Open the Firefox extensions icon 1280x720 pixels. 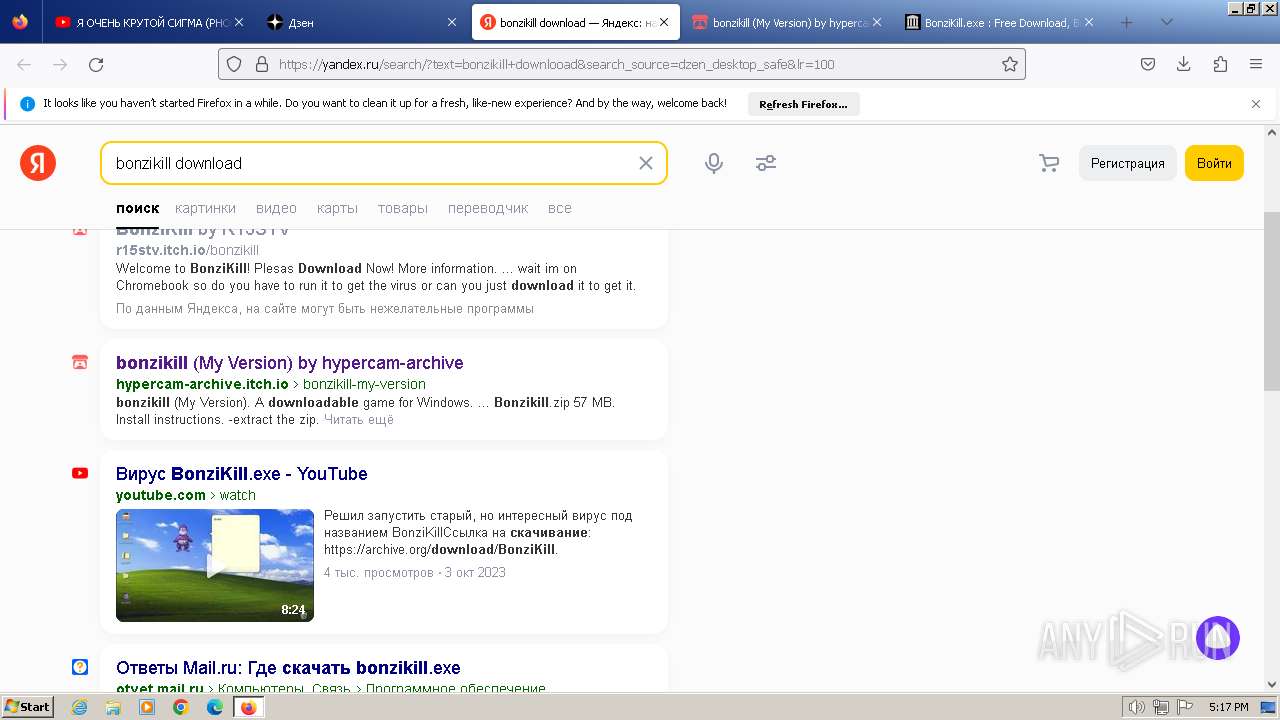click(x=1220, y=64)
